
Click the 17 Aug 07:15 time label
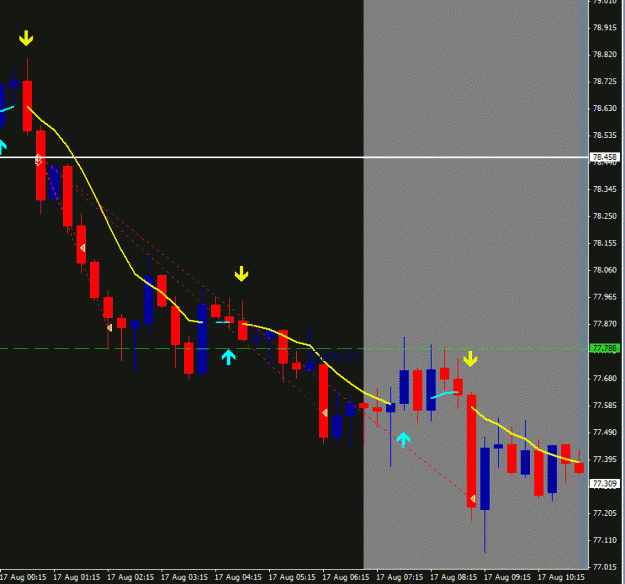pos(399,577)
